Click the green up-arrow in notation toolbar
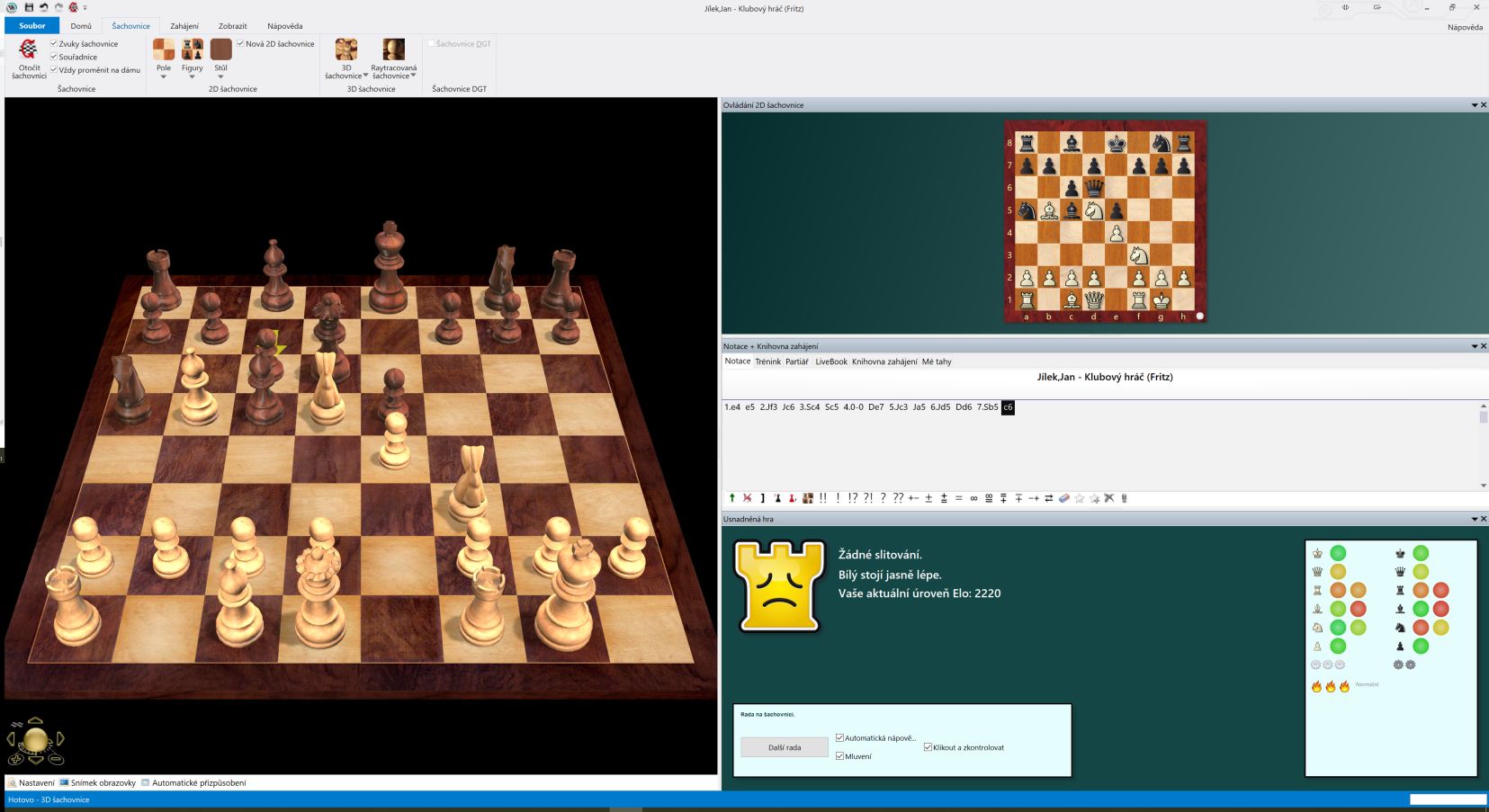Screen dimensions: 1489x812 731,498
